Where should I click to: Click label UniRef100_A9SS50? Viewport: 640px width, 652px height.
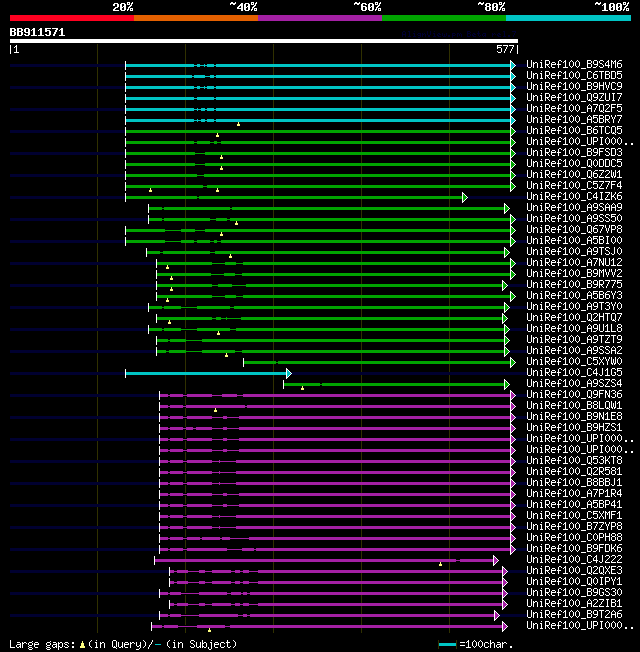pos(574,219)
